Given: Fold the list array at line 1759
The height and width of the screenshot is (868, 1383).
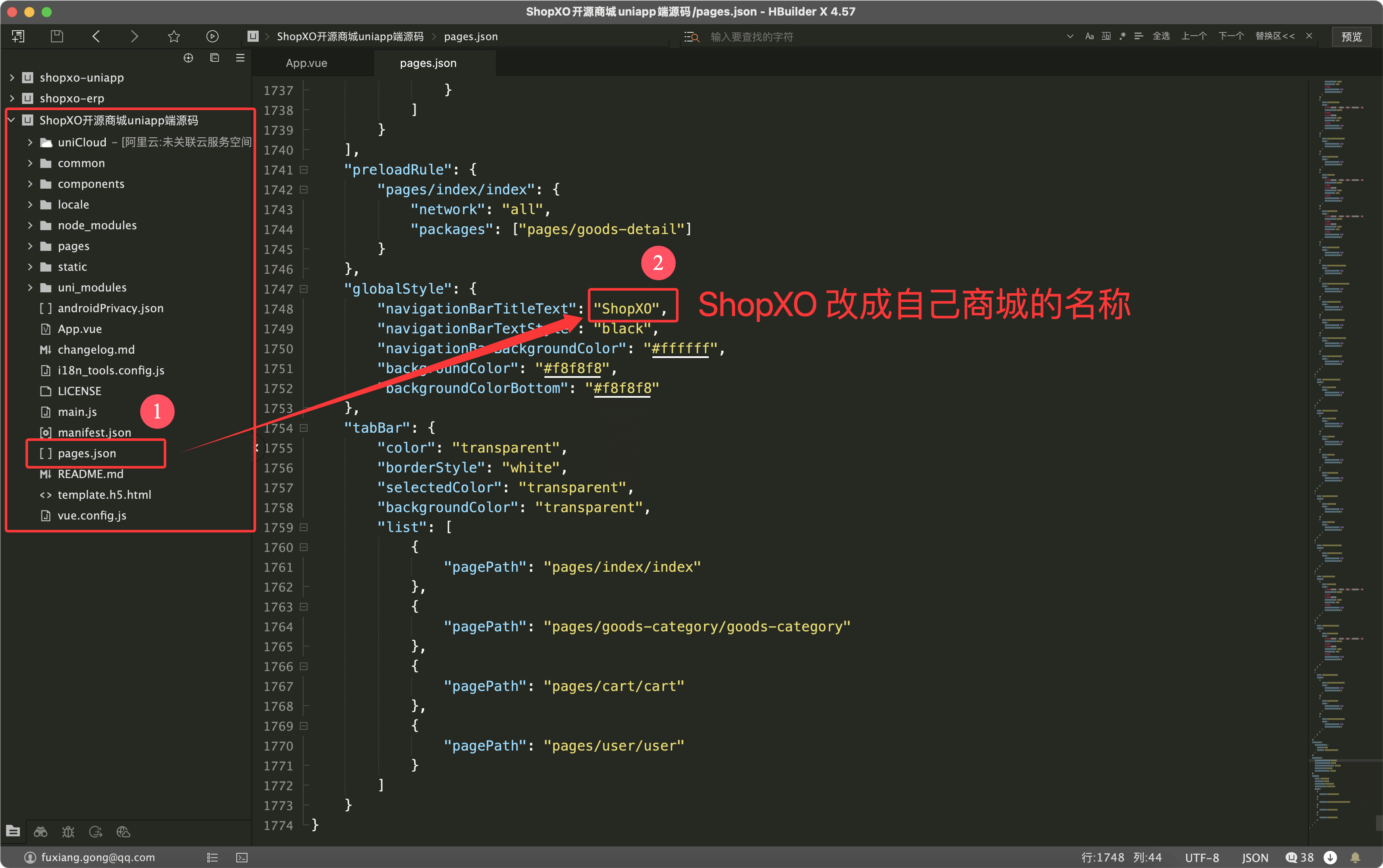Looking at the screenshot, I should [304, 528].
